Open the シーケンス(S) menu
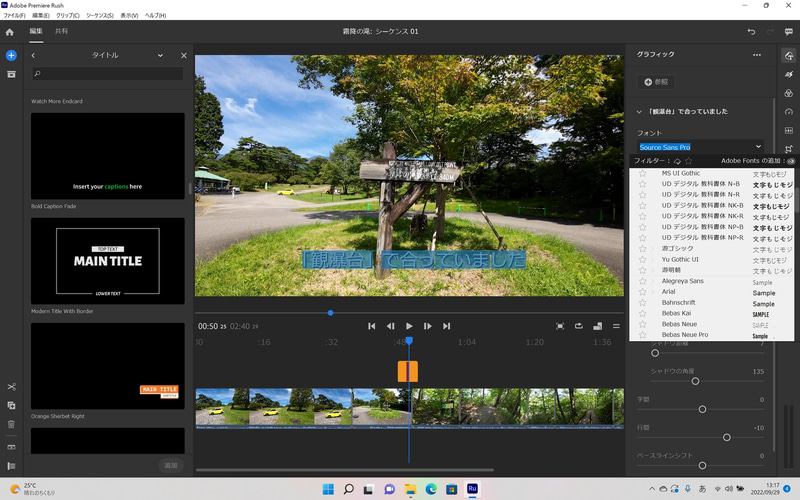Screen dimensions: 800x500 99,16
